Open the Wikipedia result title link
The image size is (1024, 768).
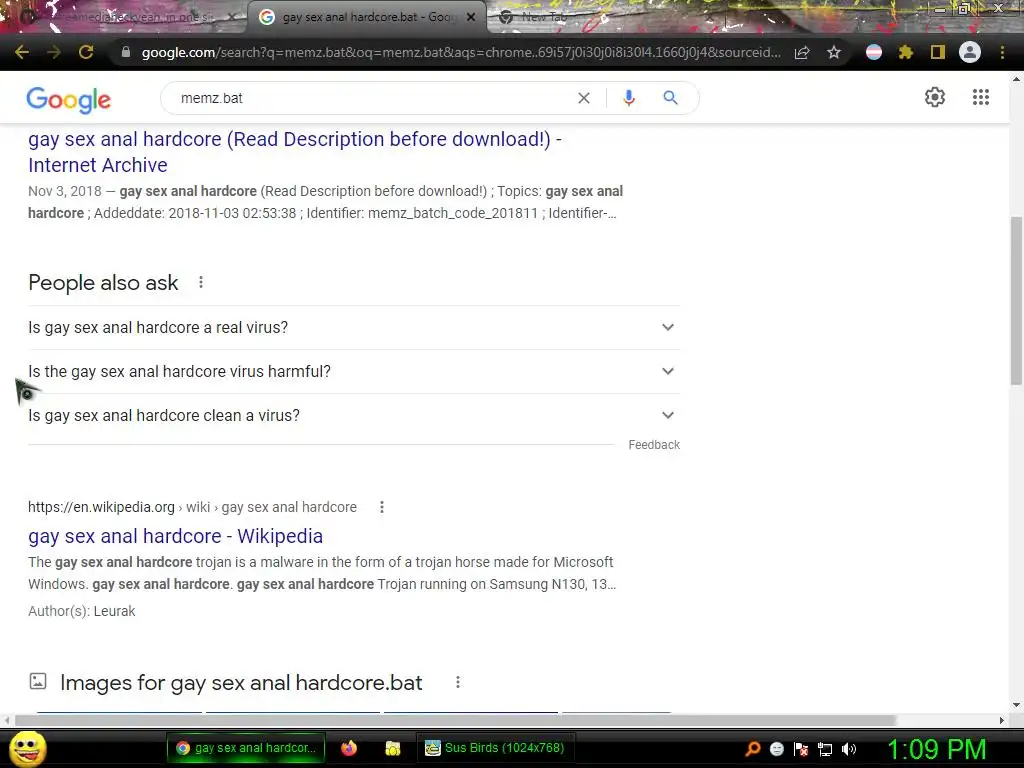click(x=176, y=536)
